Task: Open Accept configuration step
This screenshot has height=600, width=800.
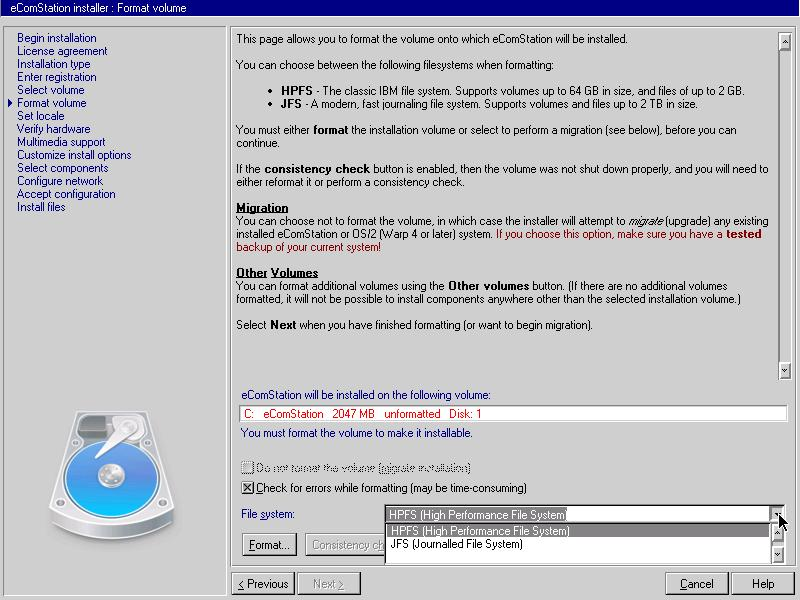Action: pos(66,194)
